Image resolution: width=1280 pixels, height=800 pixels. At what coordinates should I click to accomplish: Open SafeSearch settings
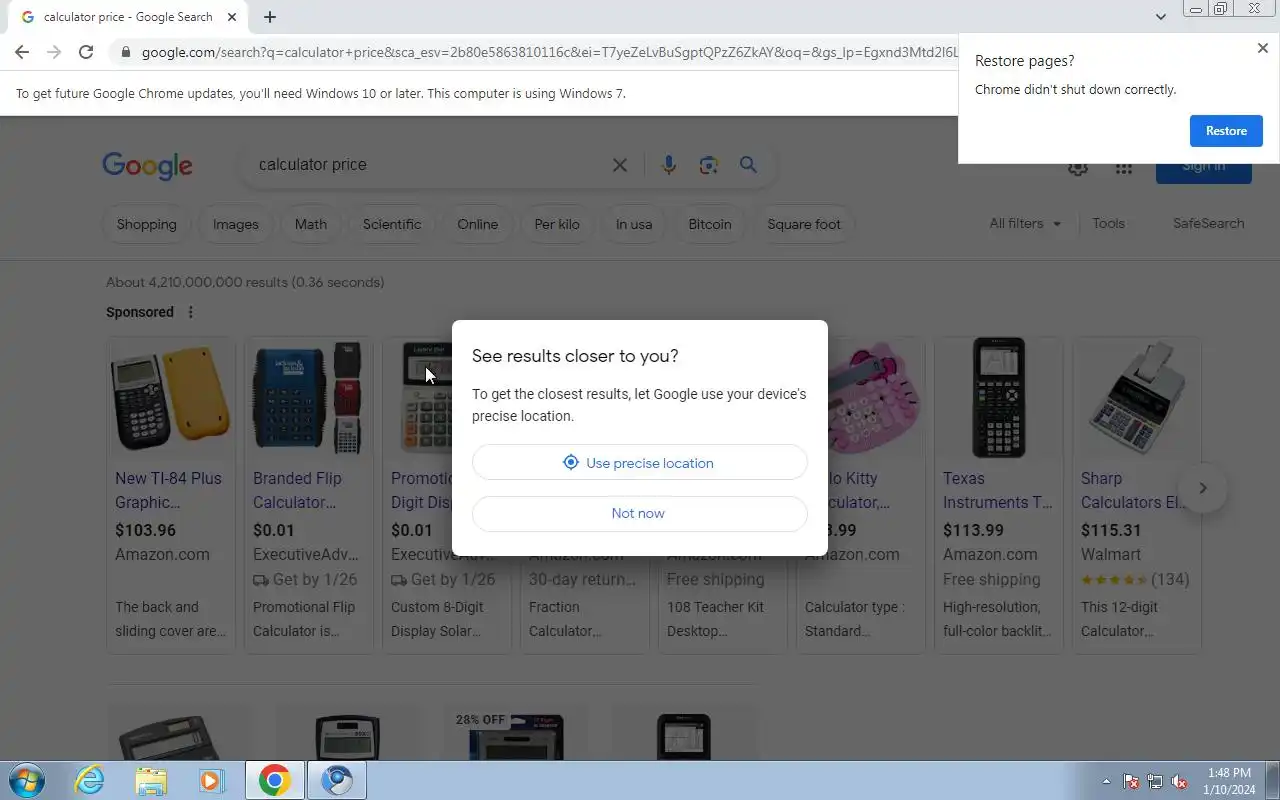click(1208, 223)
